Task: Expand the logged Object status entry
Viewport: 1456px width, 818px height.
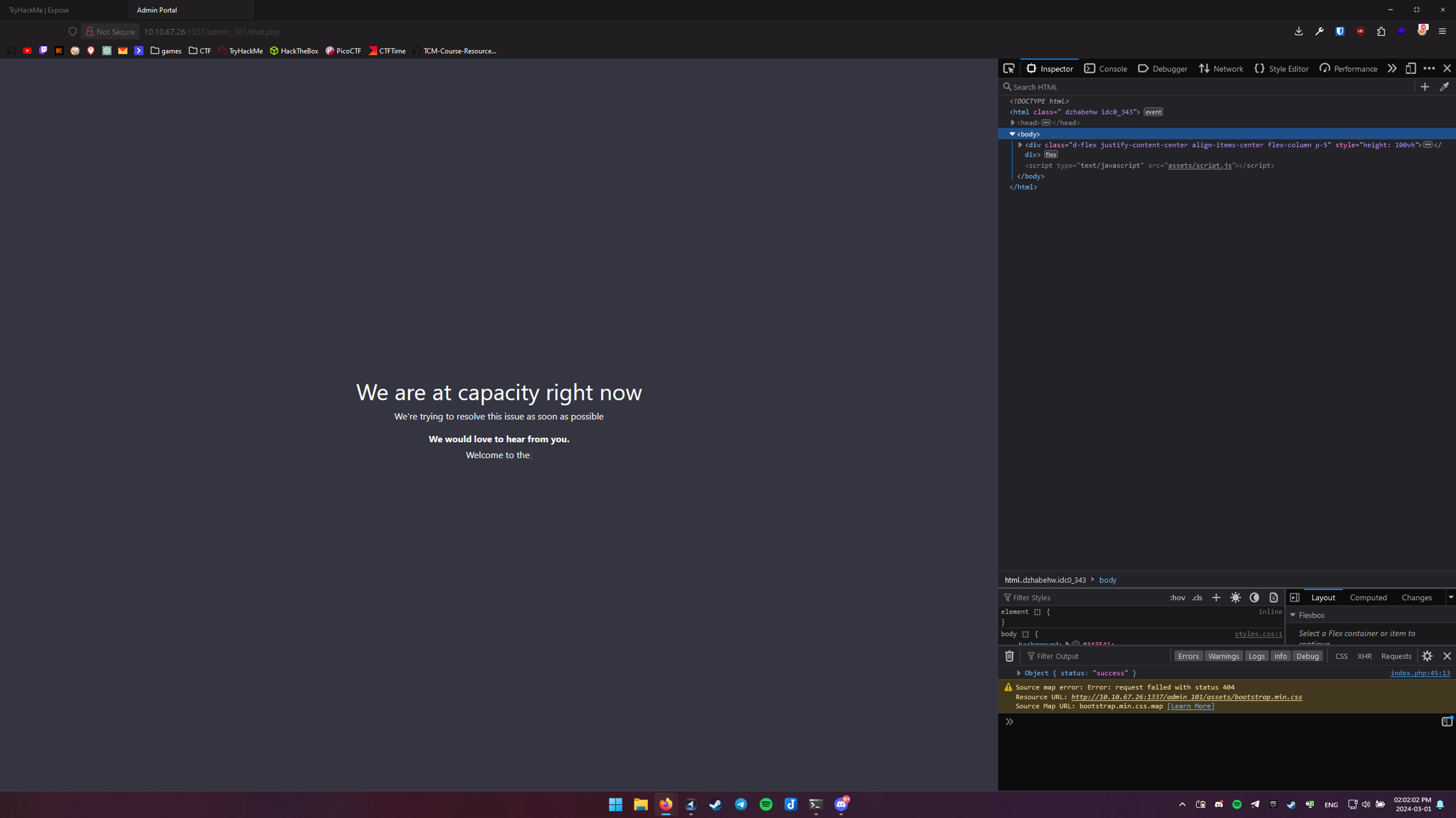Action: pos(1019,673)
